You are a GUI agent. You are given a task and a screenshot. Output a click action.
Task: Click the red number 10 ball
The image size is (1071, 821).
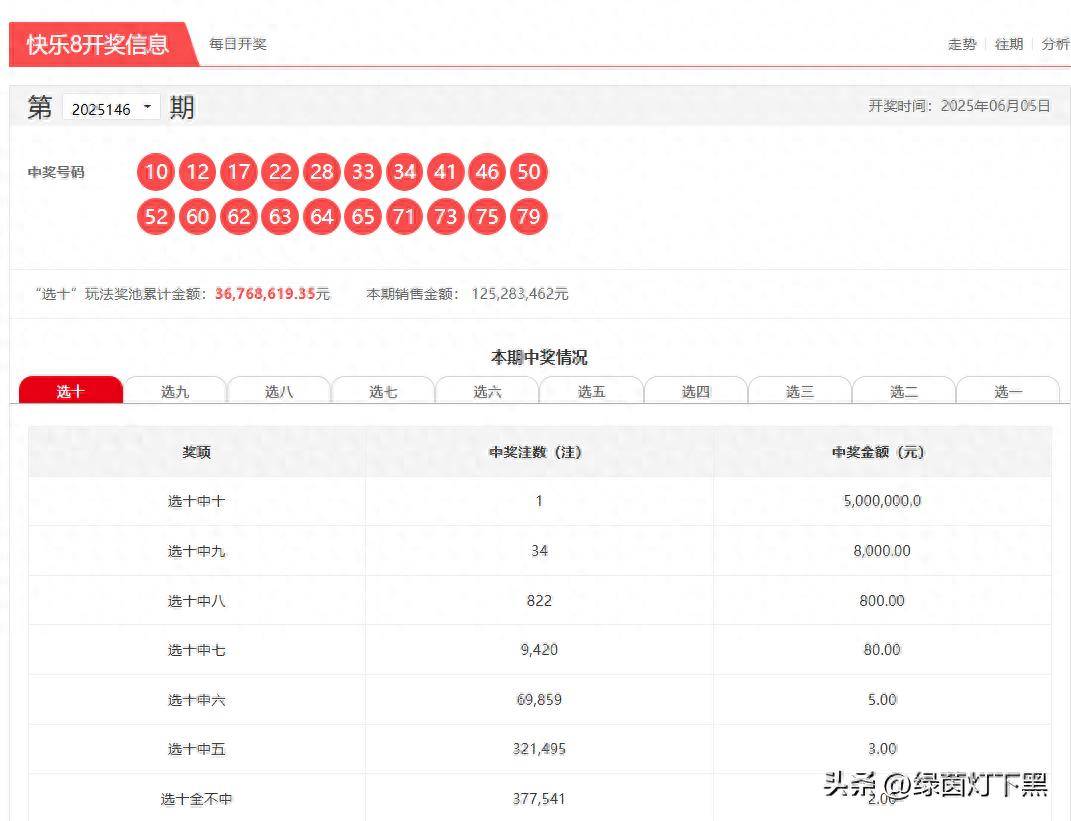pos(156,172)
